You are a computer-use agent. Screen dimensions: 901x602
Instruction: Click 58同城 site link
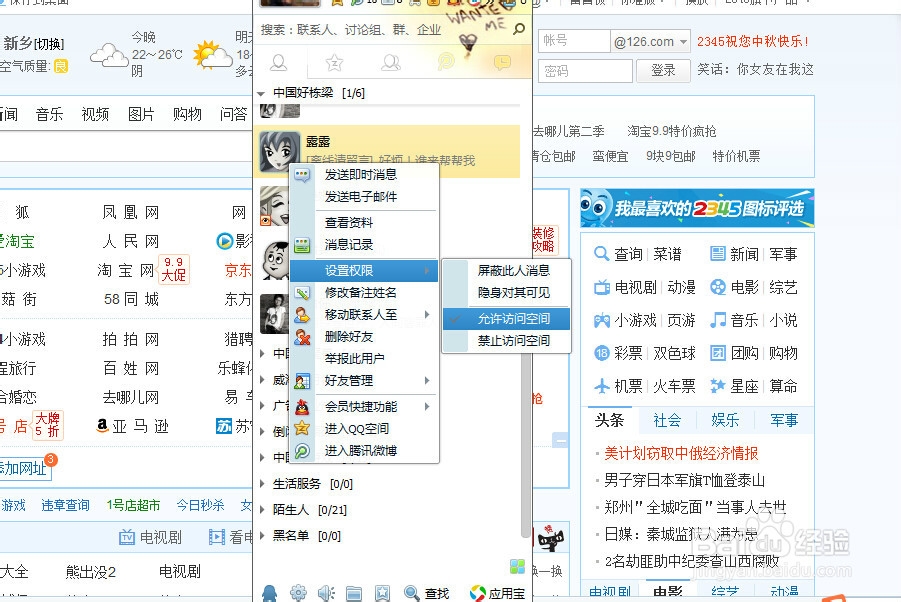[131, 299]
